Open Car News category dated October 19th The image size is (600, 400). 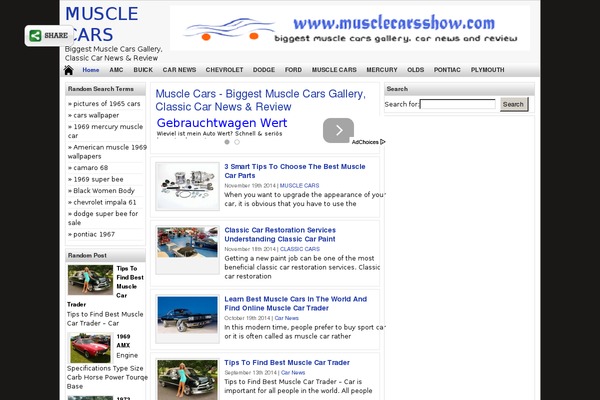pos(287,318)
